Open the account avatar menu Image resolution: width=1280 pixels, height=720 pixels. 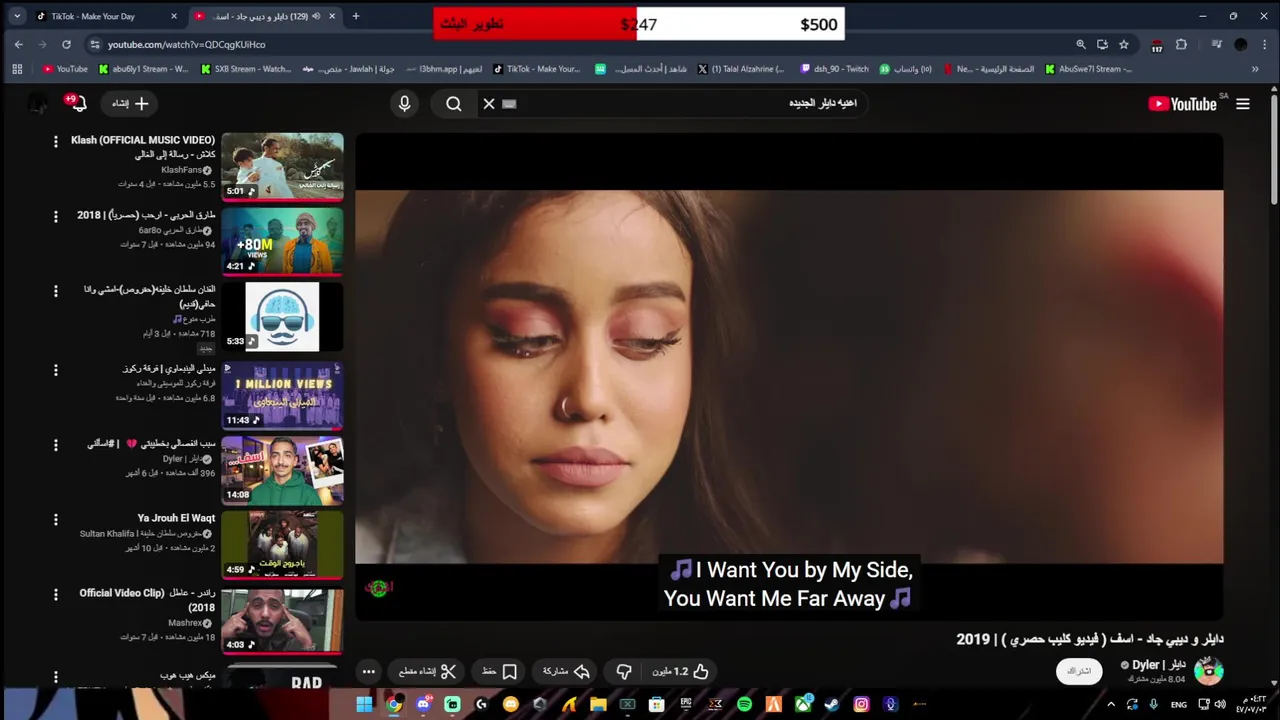click(x=38, y=103)
